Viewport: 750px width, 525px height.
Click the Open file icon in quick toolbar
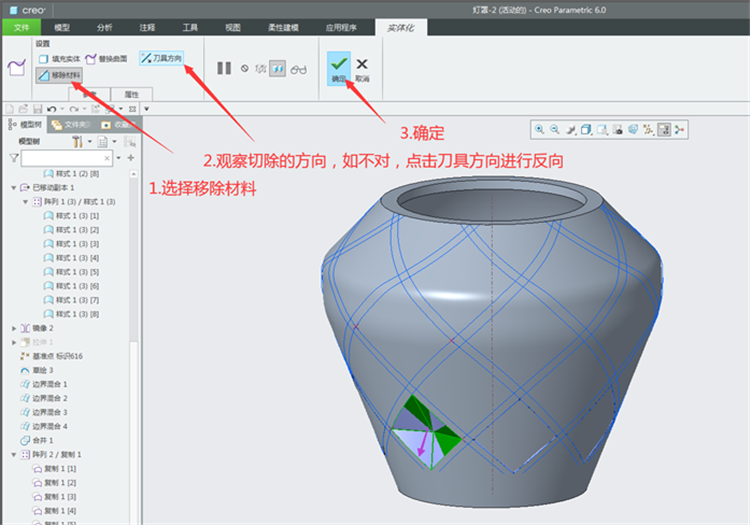pos(23,109)
